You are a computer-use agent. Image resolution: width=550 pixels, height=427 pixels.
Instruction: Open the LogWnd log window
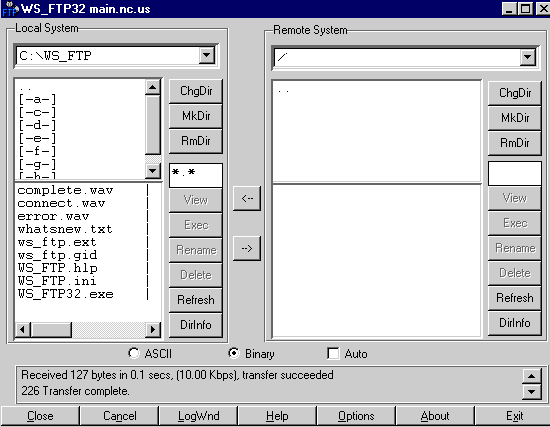(198, 416)
